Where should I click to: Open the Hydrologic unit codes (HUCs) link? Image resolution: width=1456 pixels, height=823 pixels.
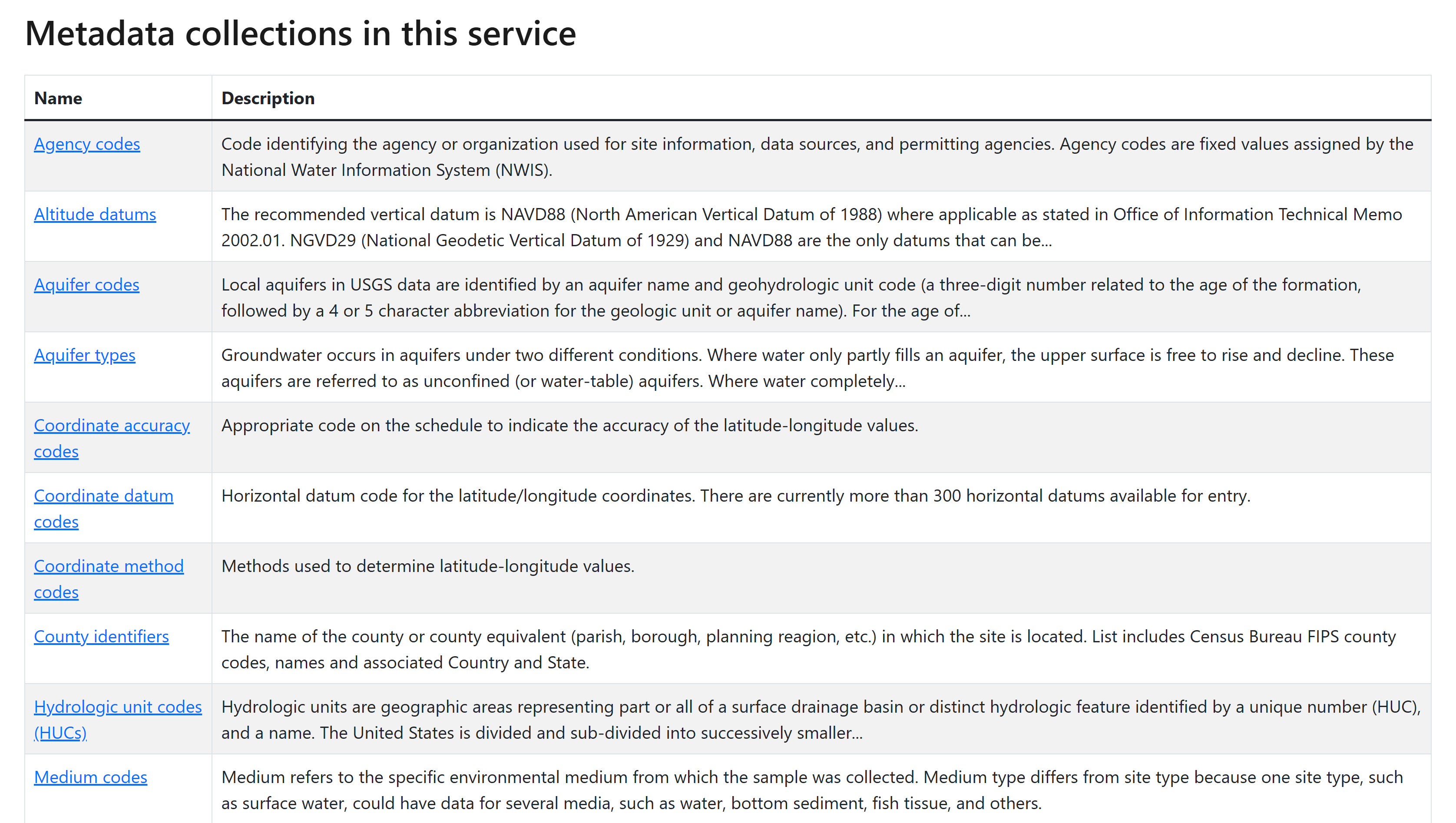tap(118, 719)
